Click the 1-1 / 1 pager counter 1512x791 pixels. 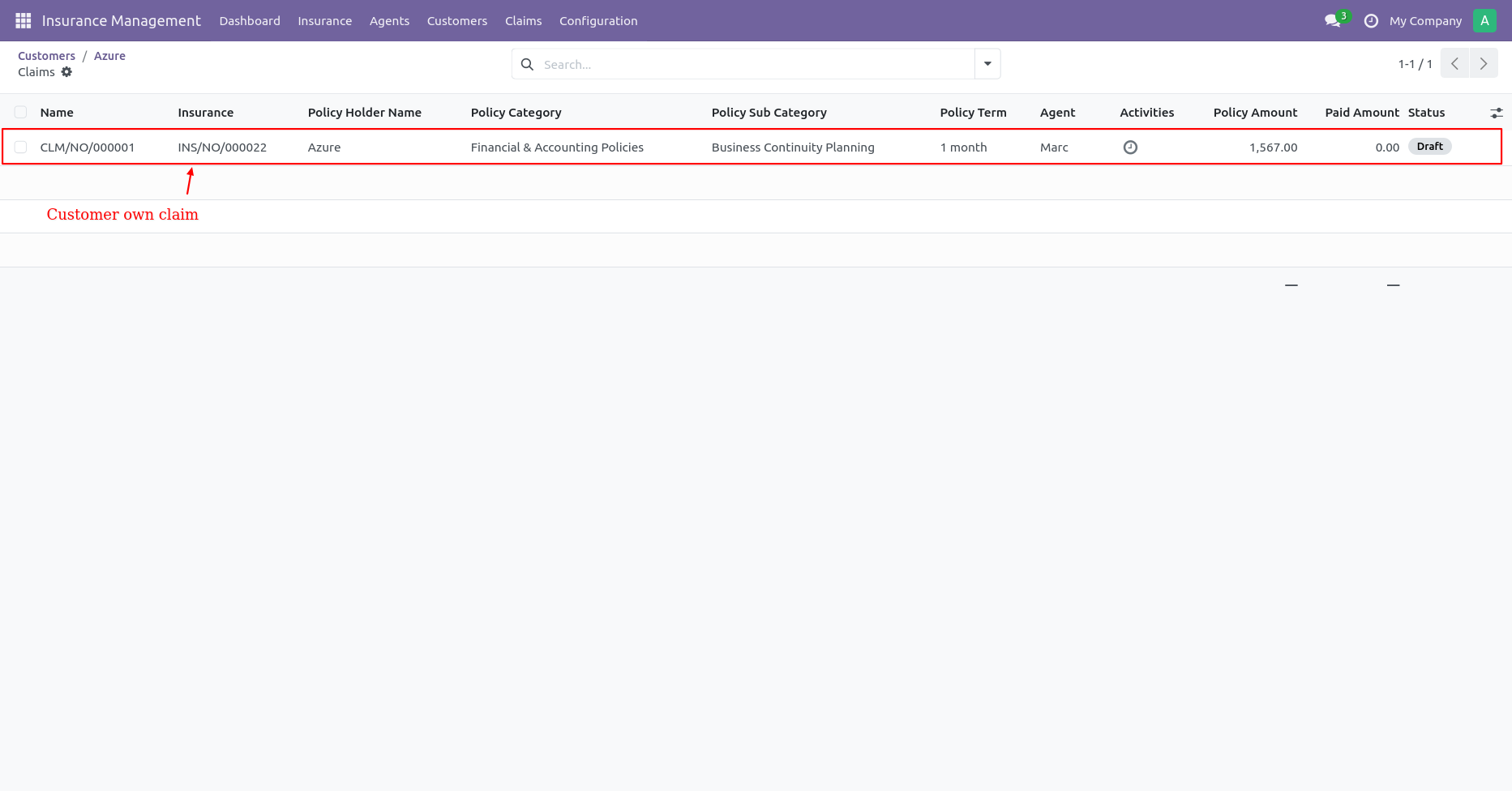[1415, 64]
